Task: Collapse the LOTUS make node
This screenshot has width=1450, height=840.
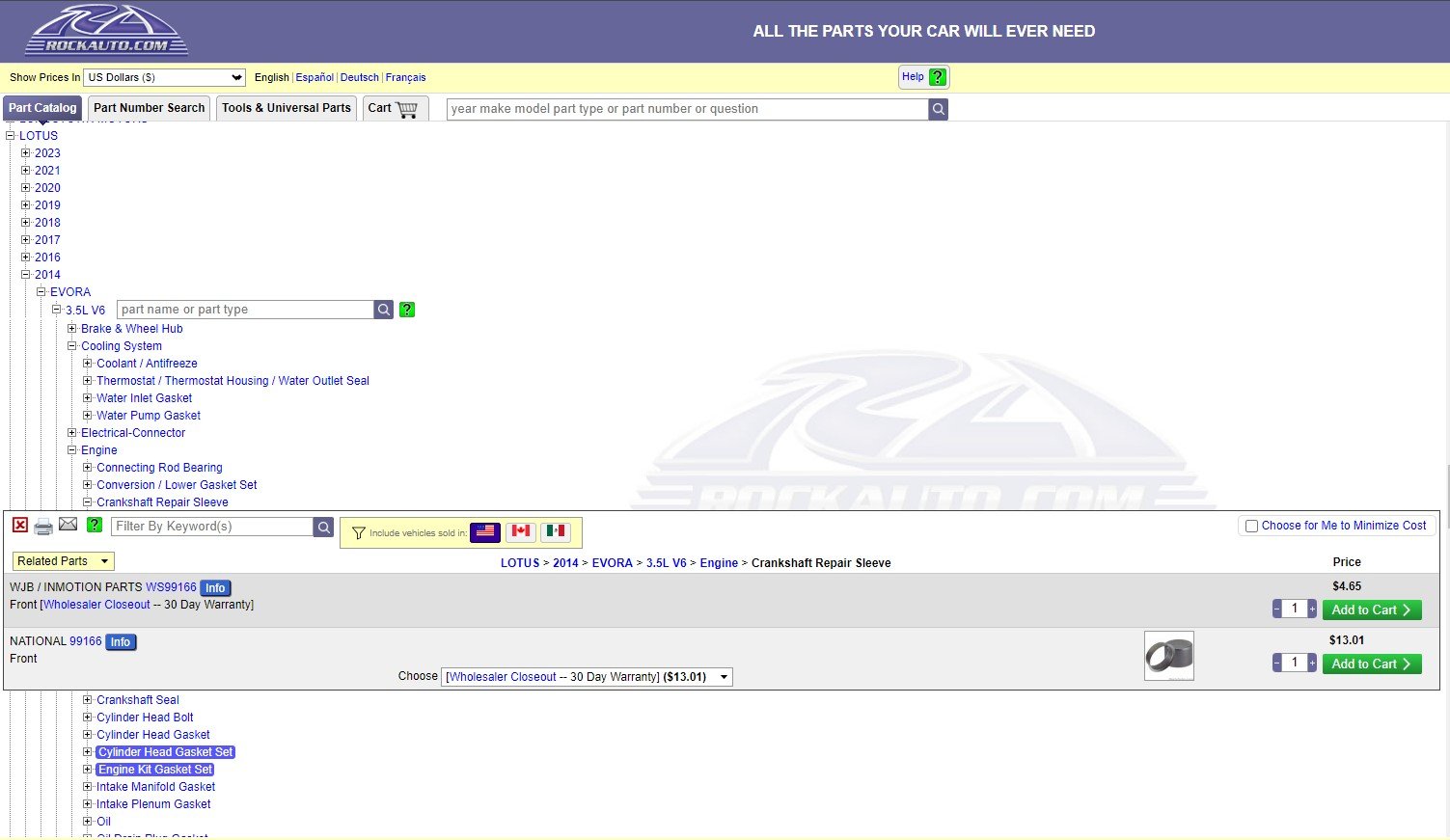Action: click(x=11, y=136)
